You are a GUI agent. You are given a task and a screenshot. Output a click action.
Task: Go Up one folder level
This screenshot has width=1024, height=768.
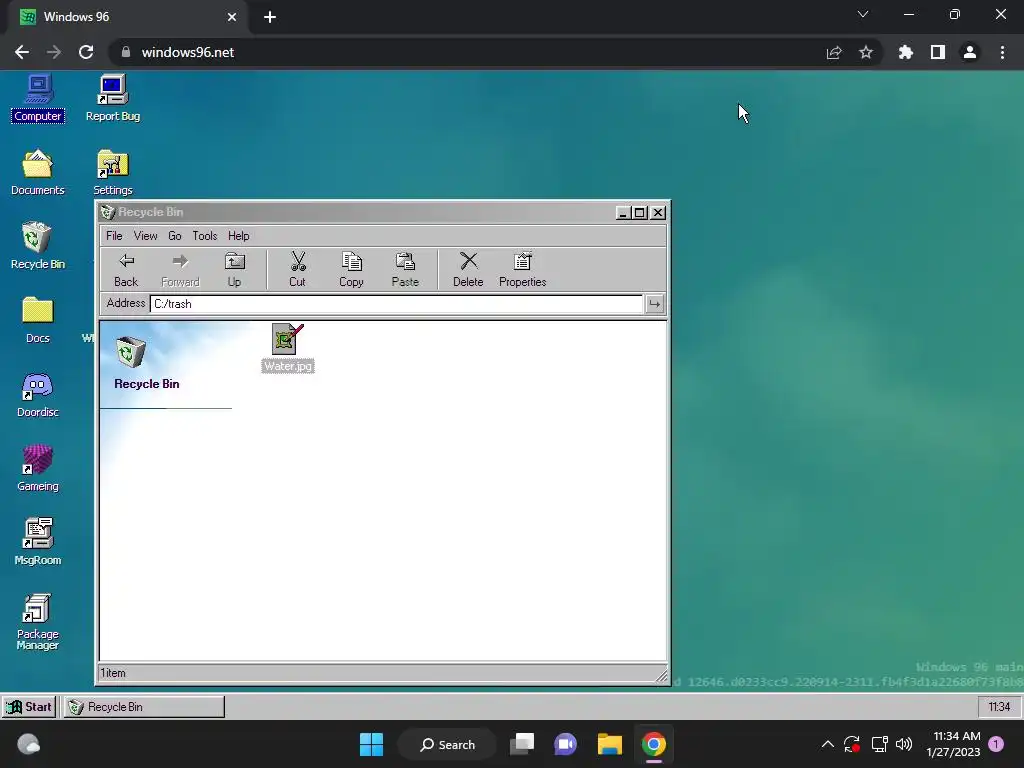(x=234, y=270)
